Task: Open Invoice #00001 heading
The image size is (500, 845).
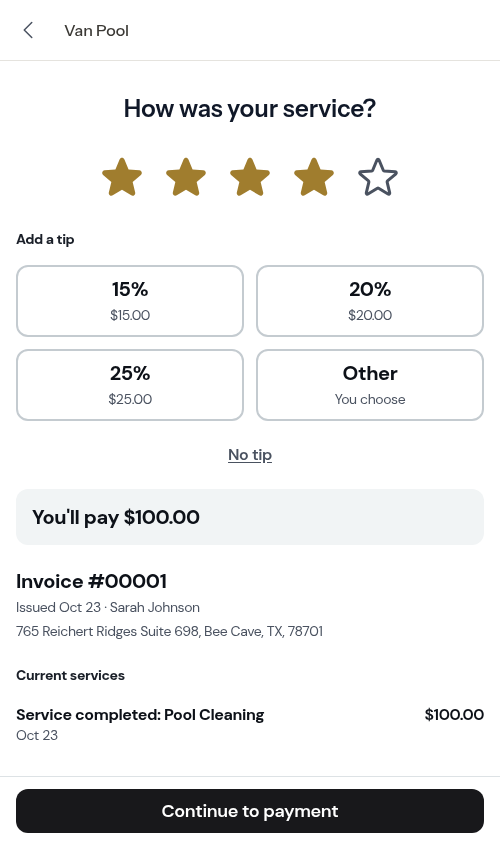Action: pos(92,581)
